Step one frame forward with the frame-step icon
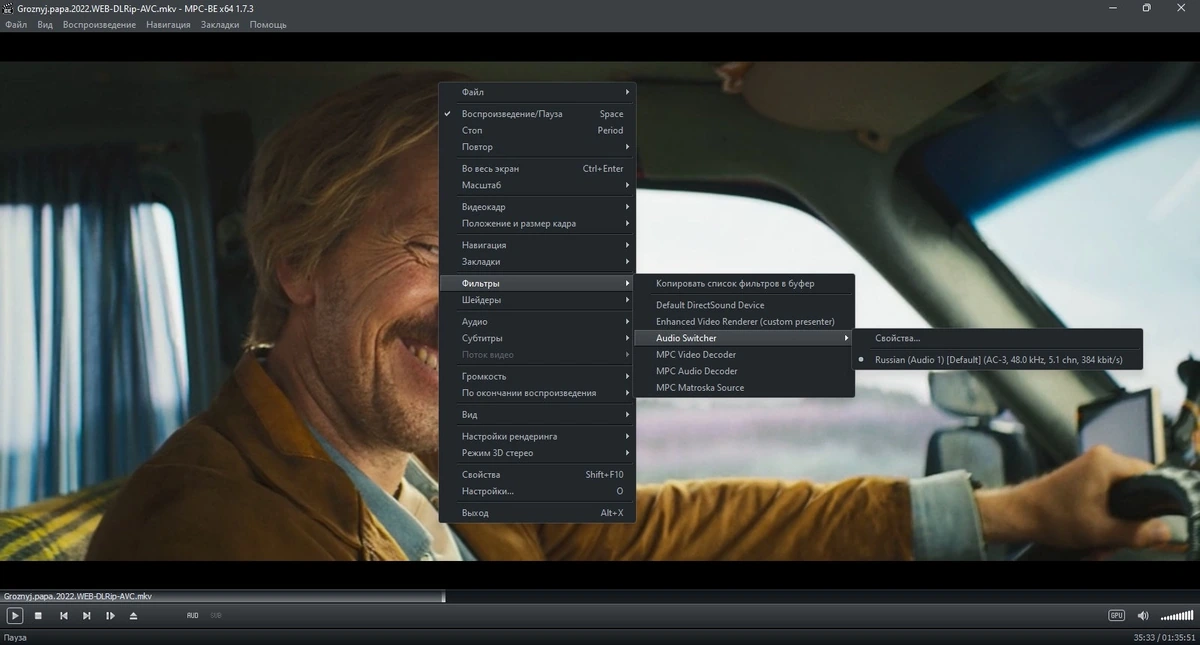 coord(110,616)
